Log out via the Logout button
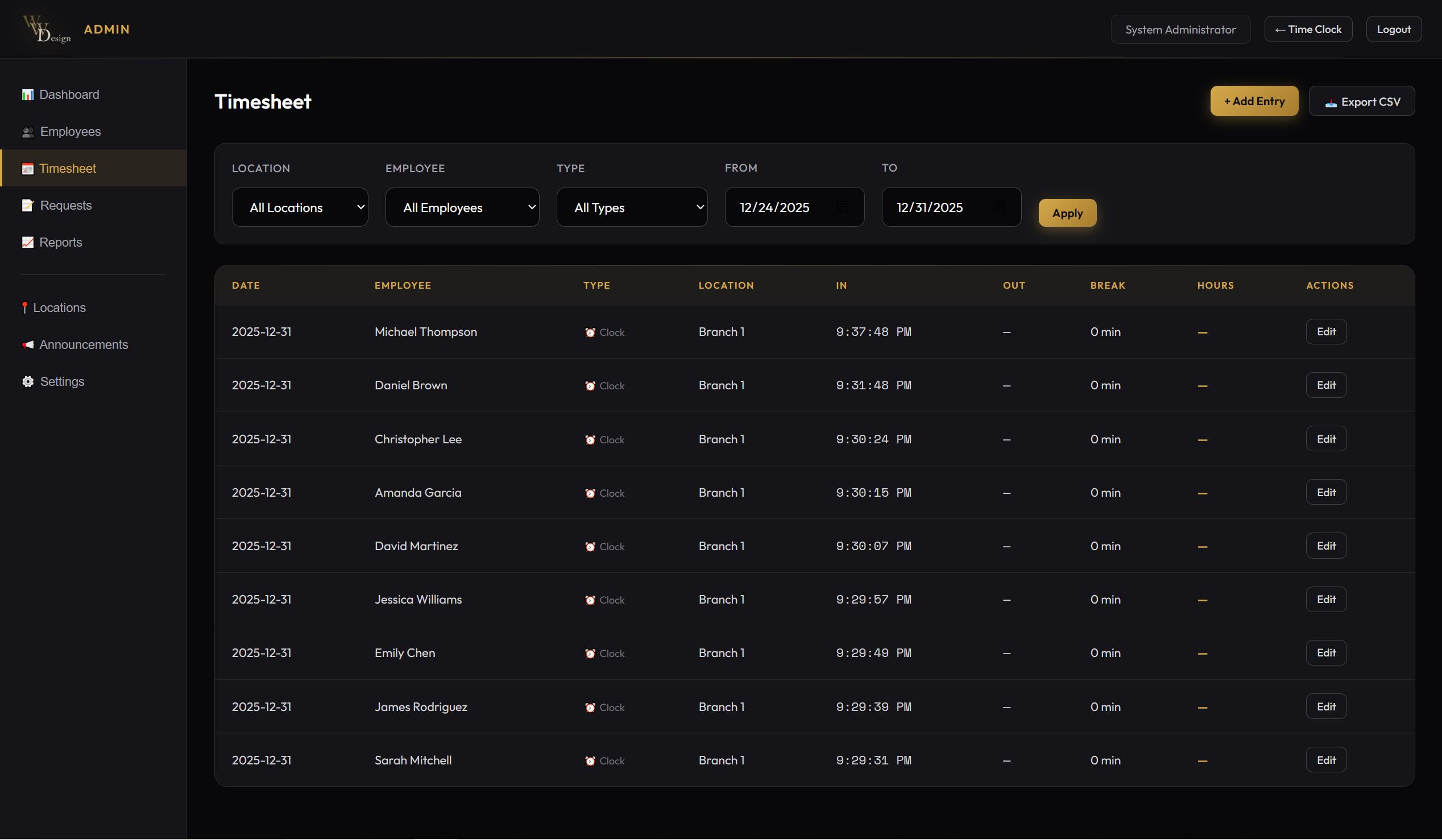1442x840 pixels. 1393,28
